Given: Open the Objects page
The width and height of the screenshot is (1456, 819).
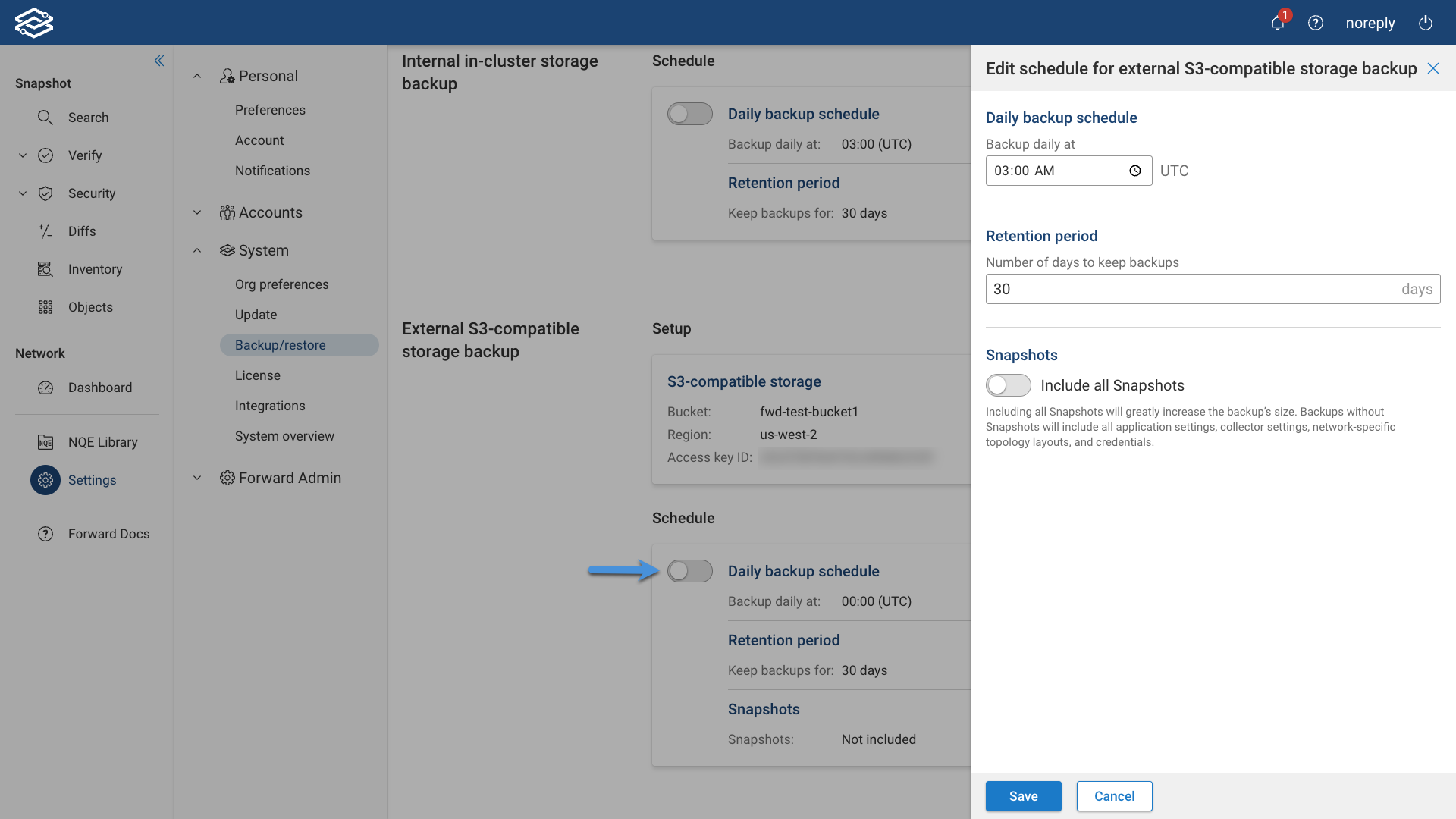Looking at the screenshot, I should click(90, 307).
